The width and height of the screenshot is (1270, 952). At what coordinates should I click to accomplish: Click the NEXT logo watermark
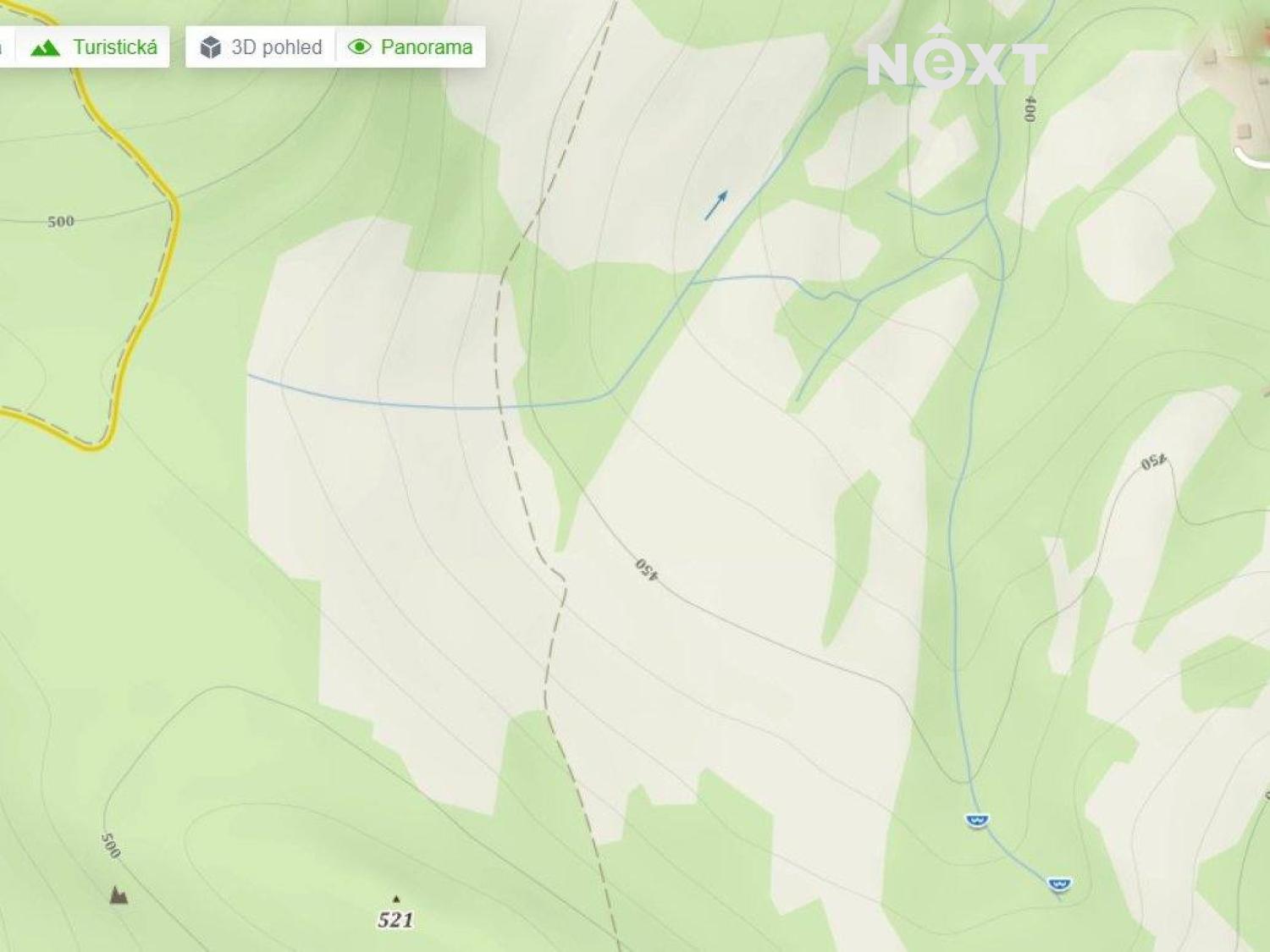tap(957, 58)
